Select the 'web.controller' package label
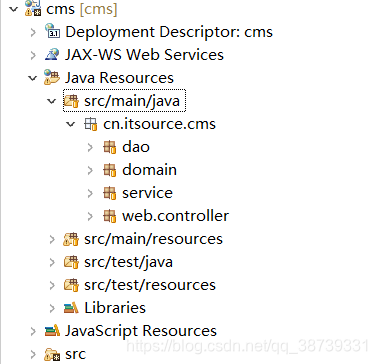The height and width of the screenshot is (364, 377). pyautogui.click(x=175, y=216)
